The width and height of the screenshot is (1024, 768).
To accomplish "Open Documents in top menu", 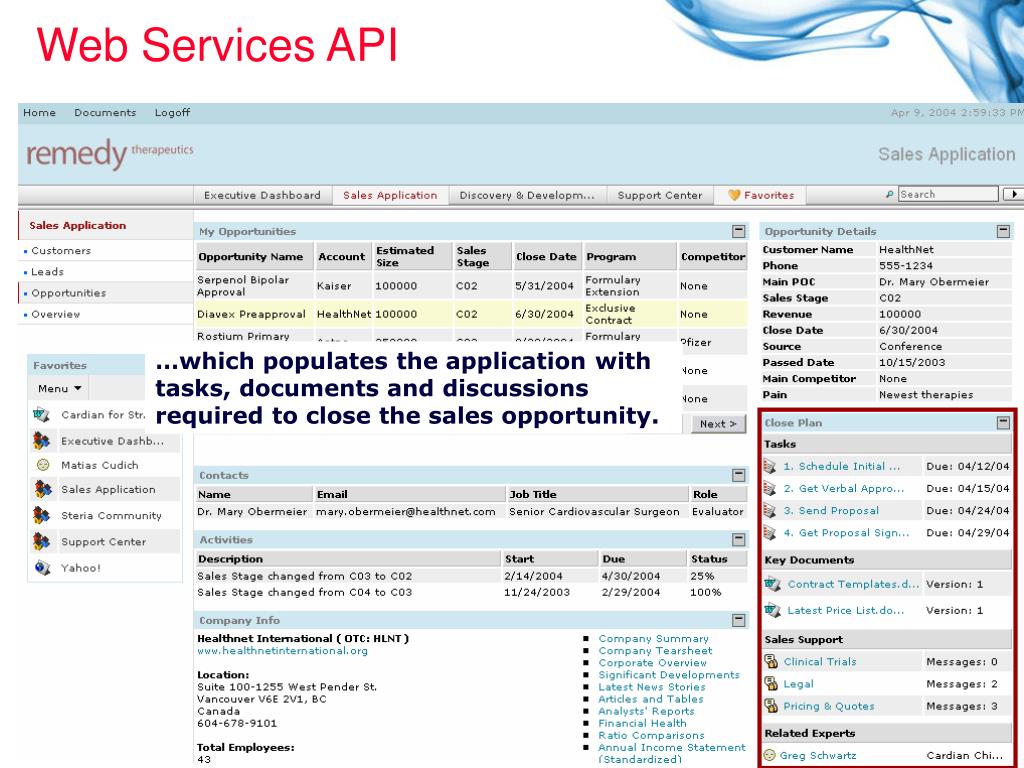I will click(105, 112).
